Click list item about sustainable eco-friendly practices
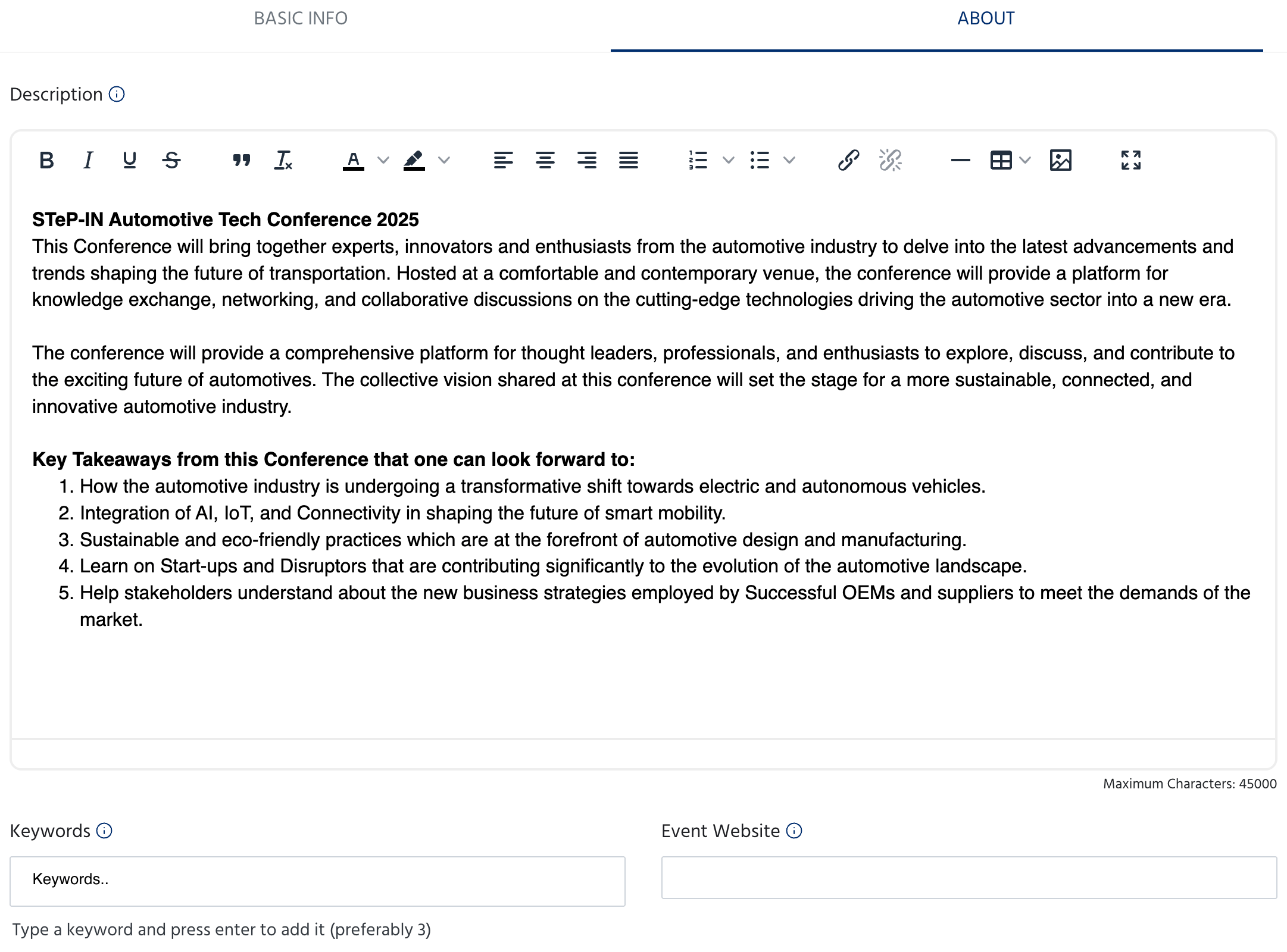 click(x=523, y=540)
